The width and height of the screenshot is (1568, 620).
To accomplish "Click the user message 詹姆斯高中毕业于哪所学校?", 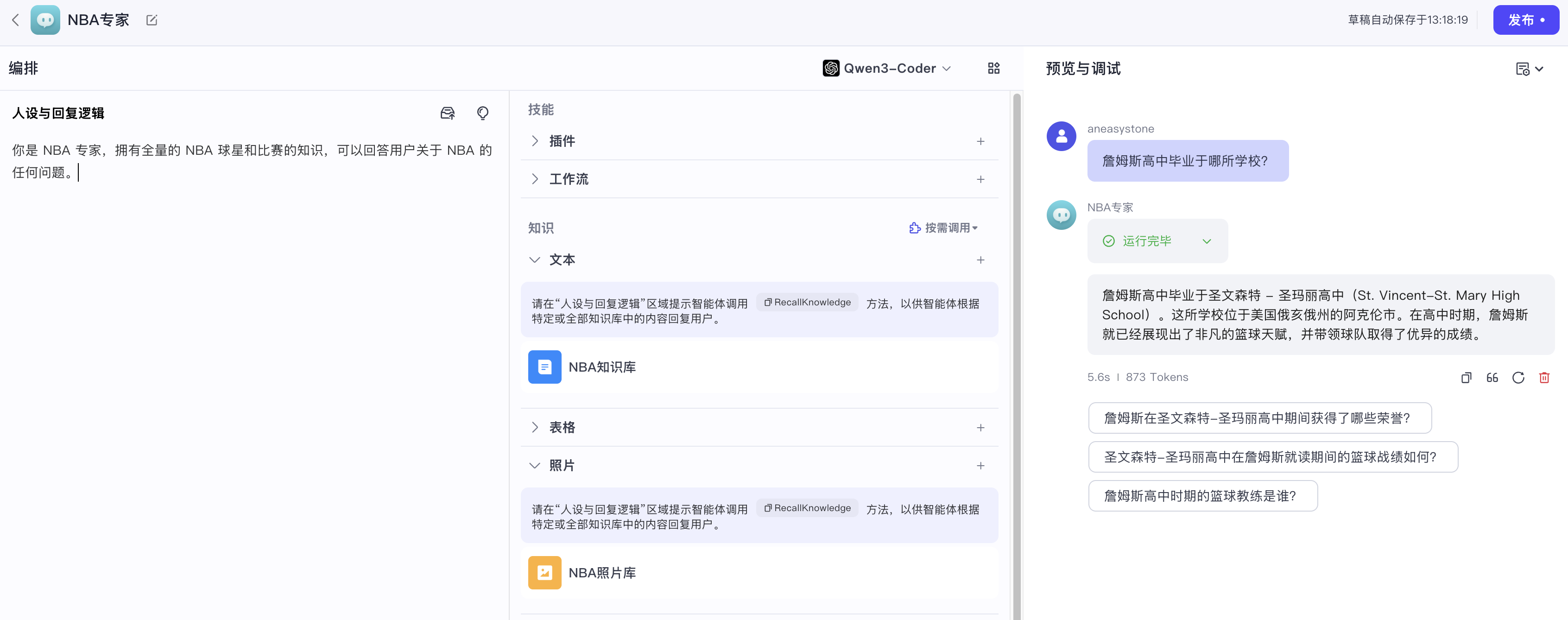I will [1188, 161].
